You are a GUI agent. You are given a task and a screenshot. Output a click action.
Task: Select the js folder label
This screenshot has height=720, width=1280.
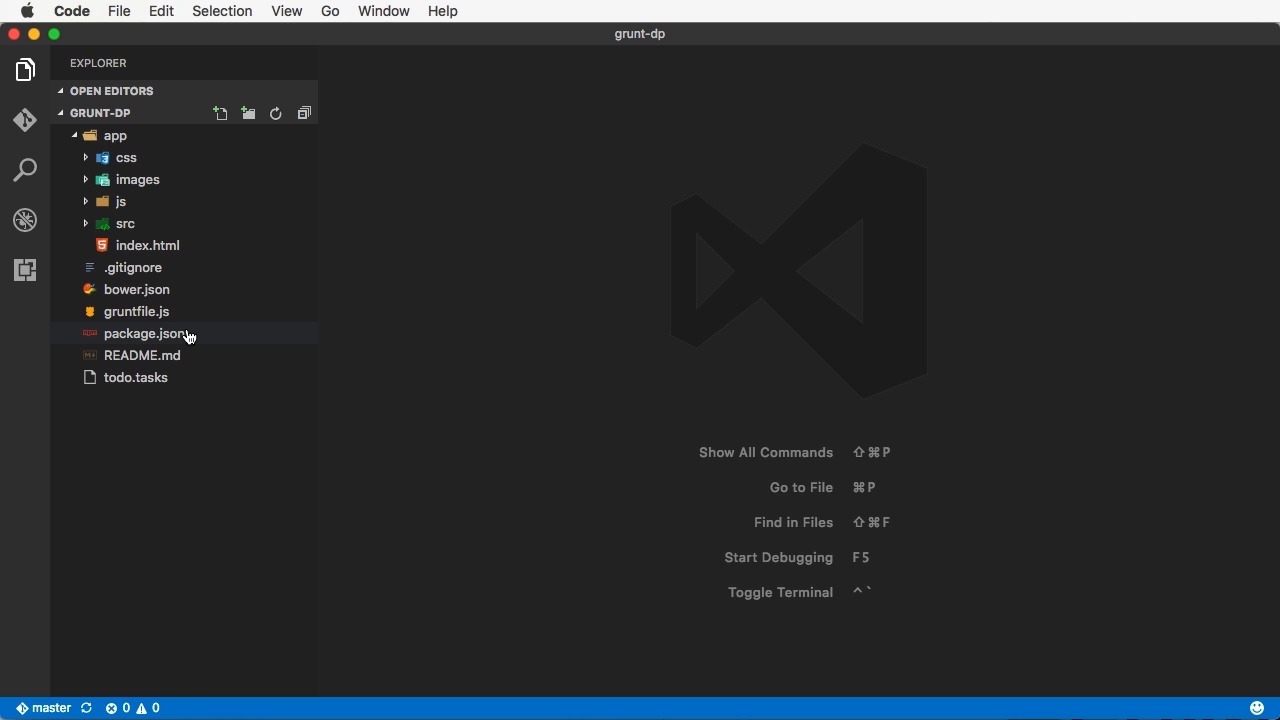point(121,201)
